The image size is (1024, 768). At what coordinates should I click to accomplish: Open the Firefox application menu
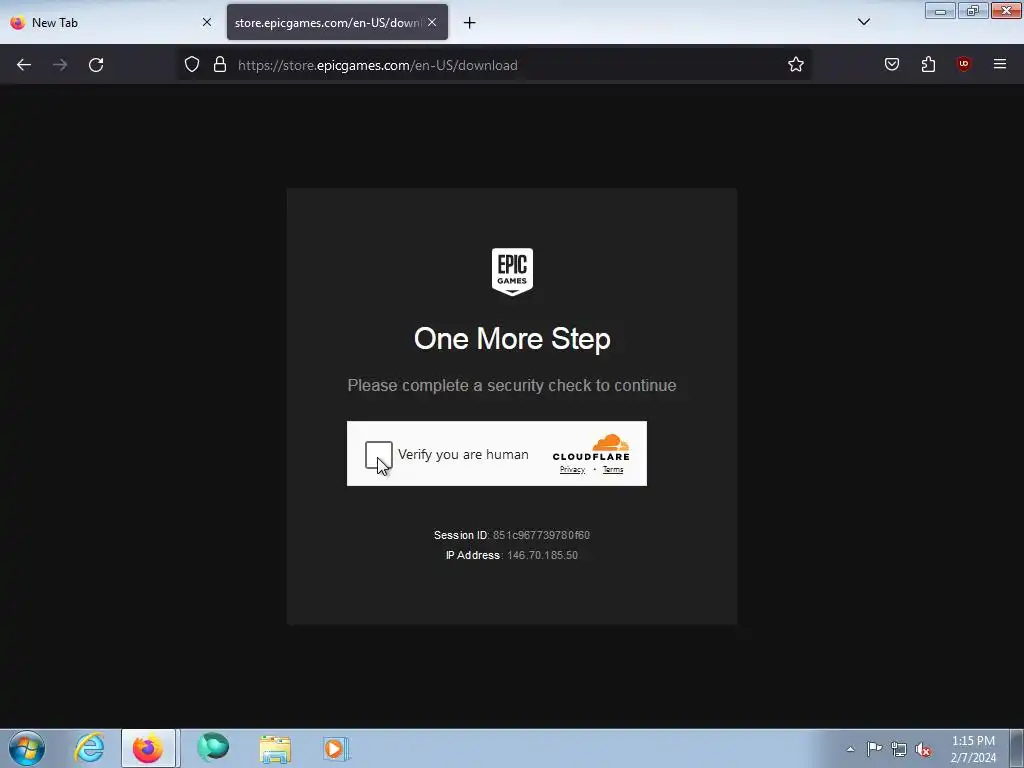(1000, 64)
